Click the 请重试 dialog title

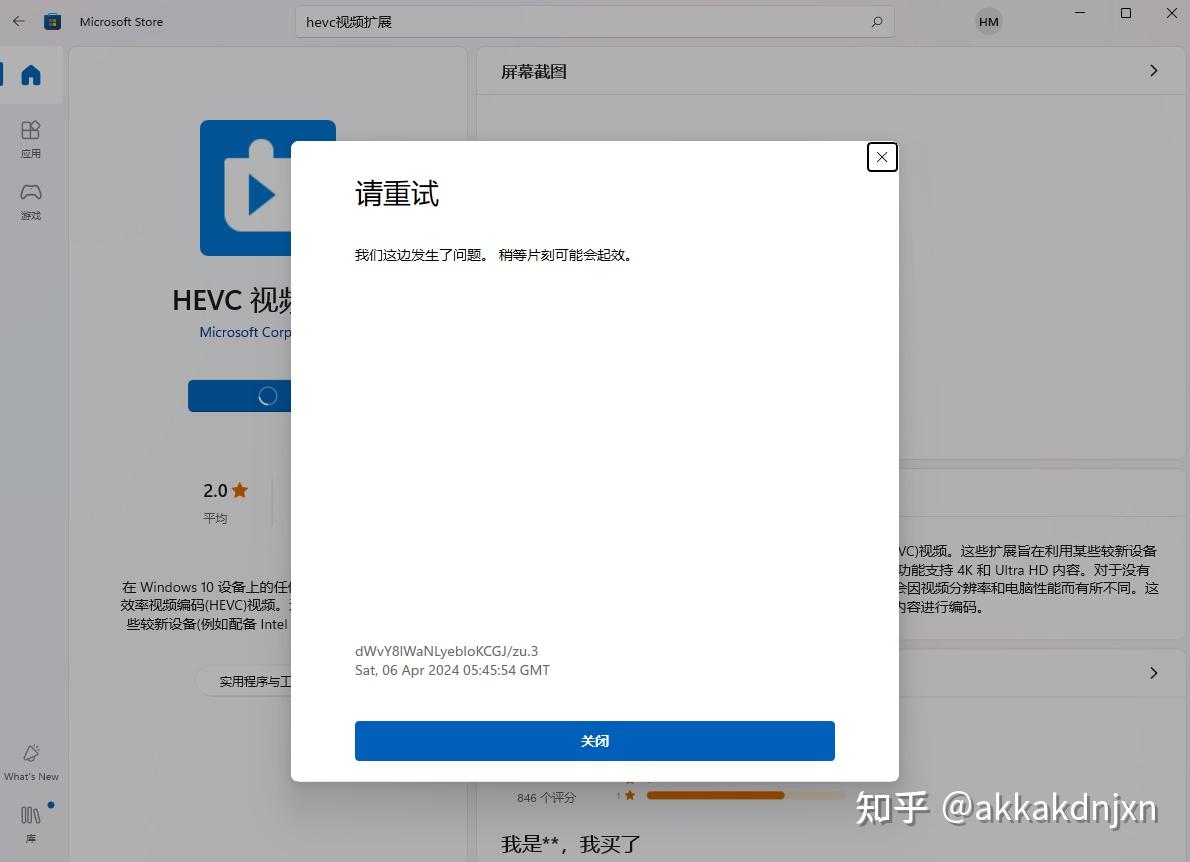[x=397, y=193]
